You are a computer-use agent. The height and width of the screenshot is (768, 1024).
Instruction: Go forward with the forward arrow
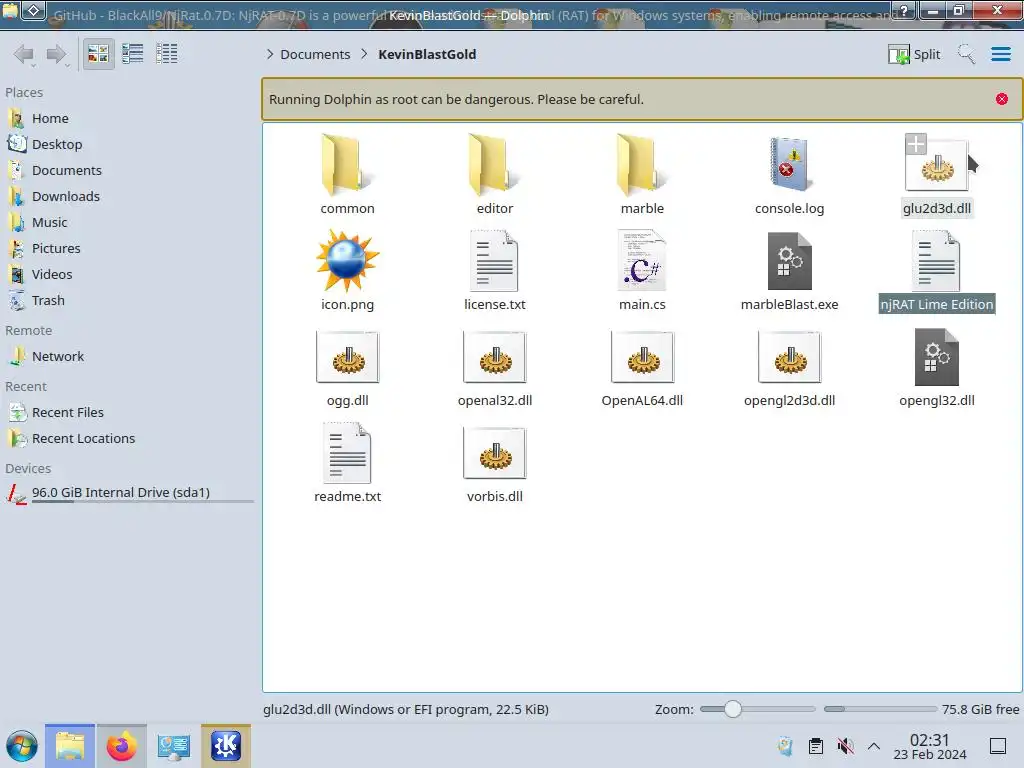point(57,54)
